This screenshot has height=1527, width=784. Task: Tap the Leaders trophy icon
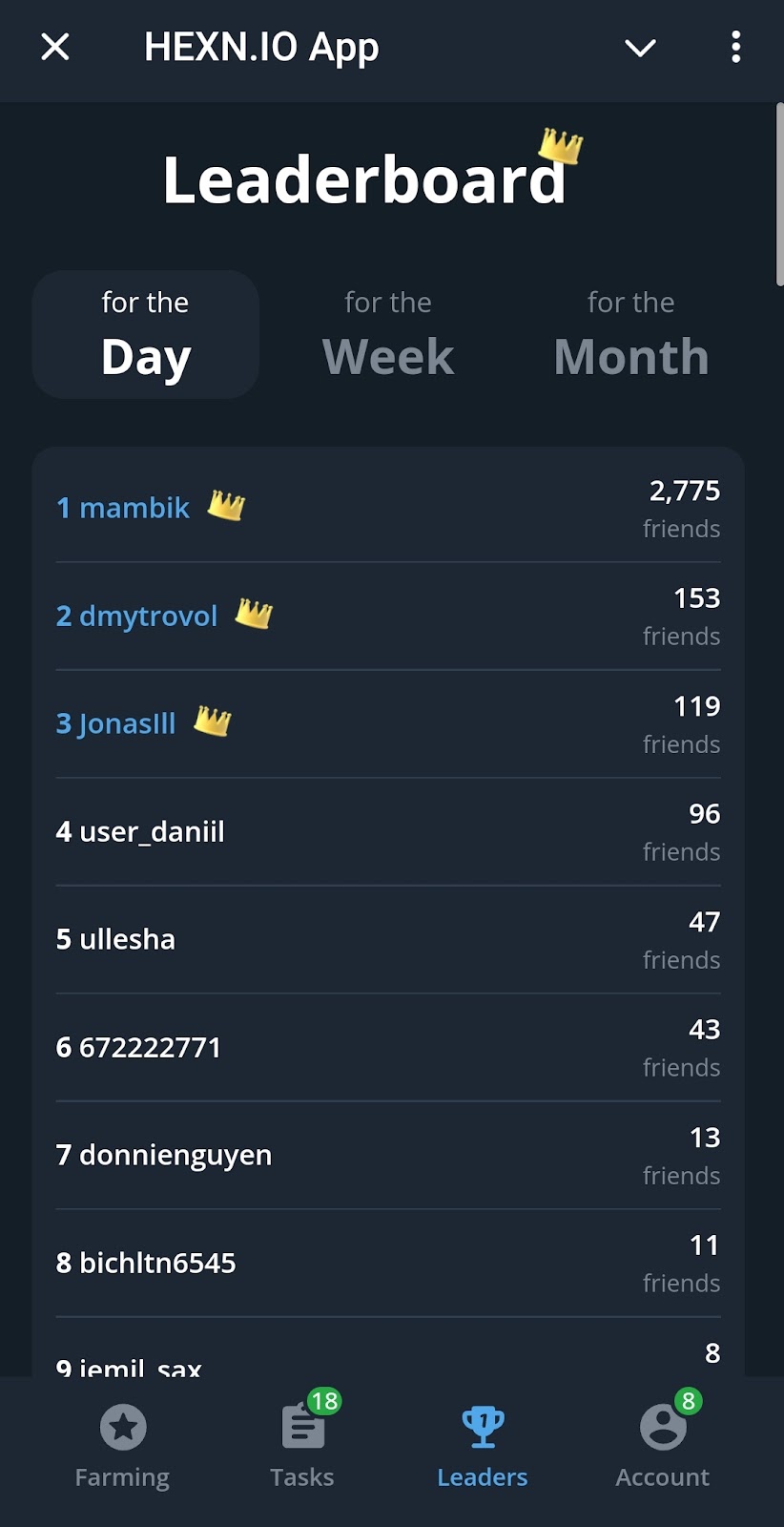(x=483, y=1428)
